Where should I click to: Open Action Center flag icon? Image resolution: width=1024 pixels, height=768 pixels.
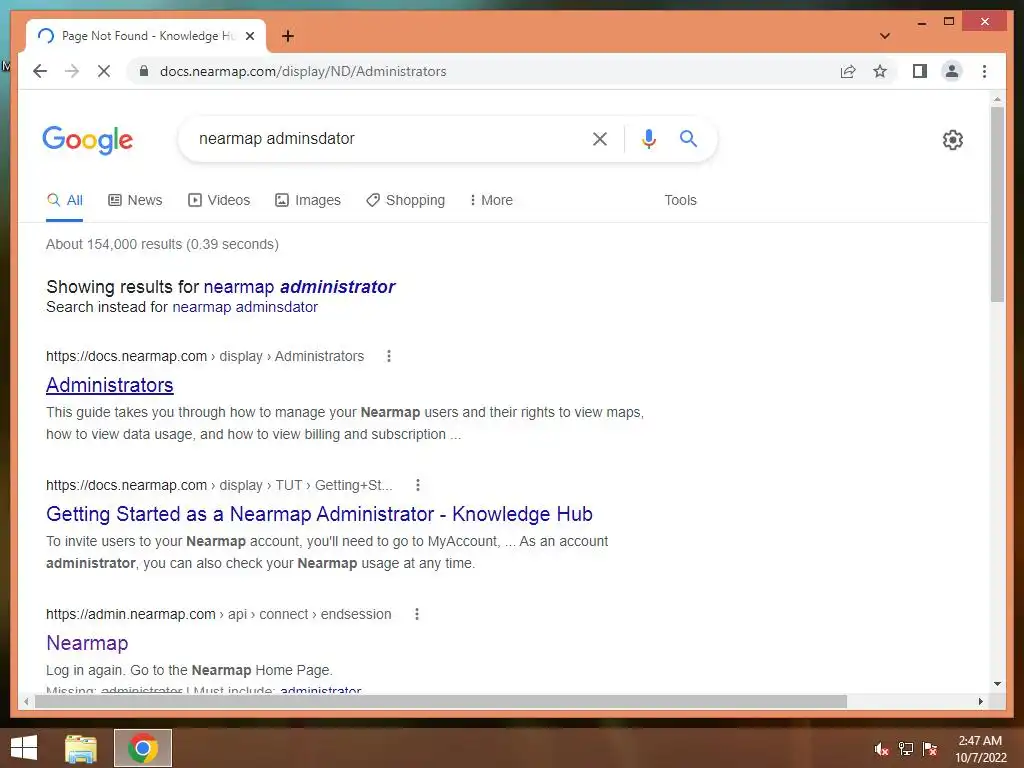pyautogui.click(x=930, y=749)
